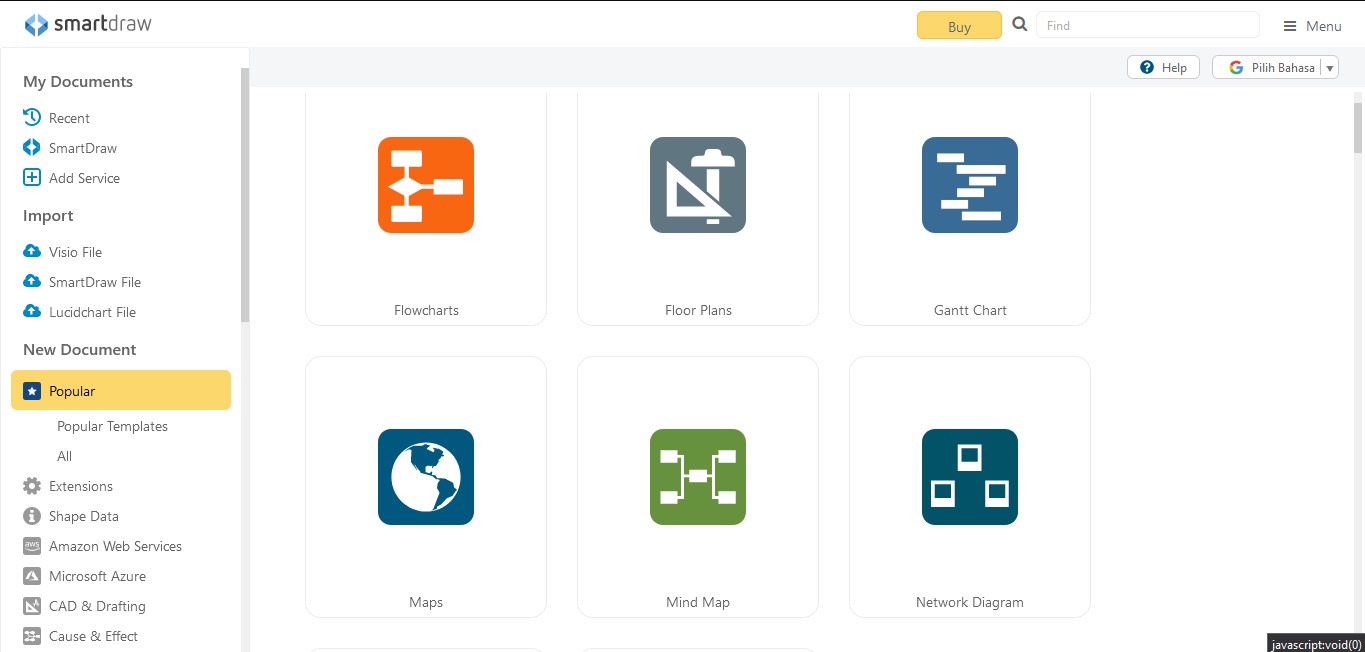
Task: Click the SmartDraw service icon in sidebar
Action: (32, 147)
